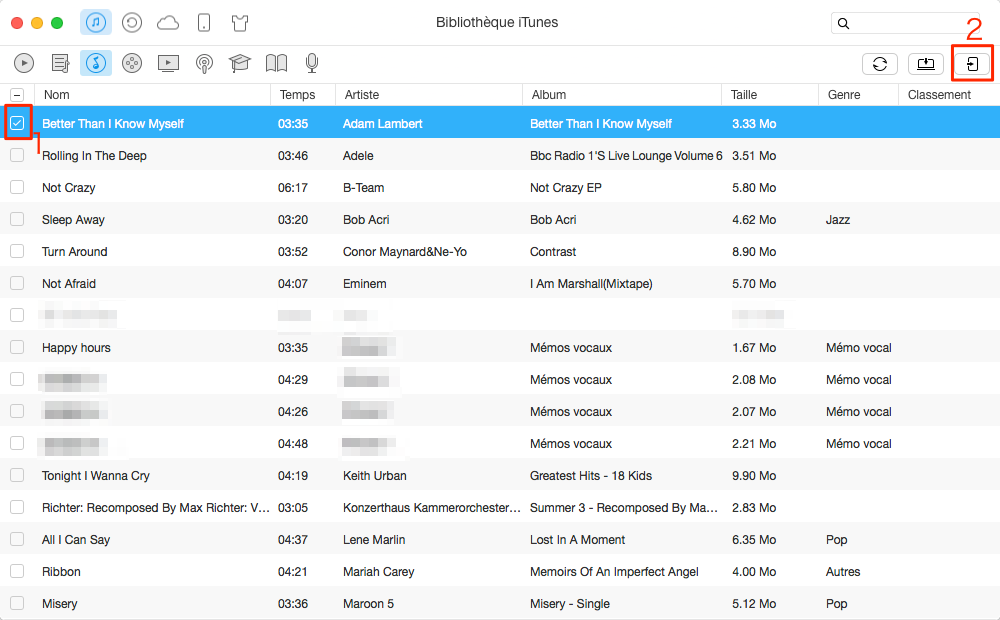Open the t-shirt skin icon
1000x620 pixels.
[240, 24]
